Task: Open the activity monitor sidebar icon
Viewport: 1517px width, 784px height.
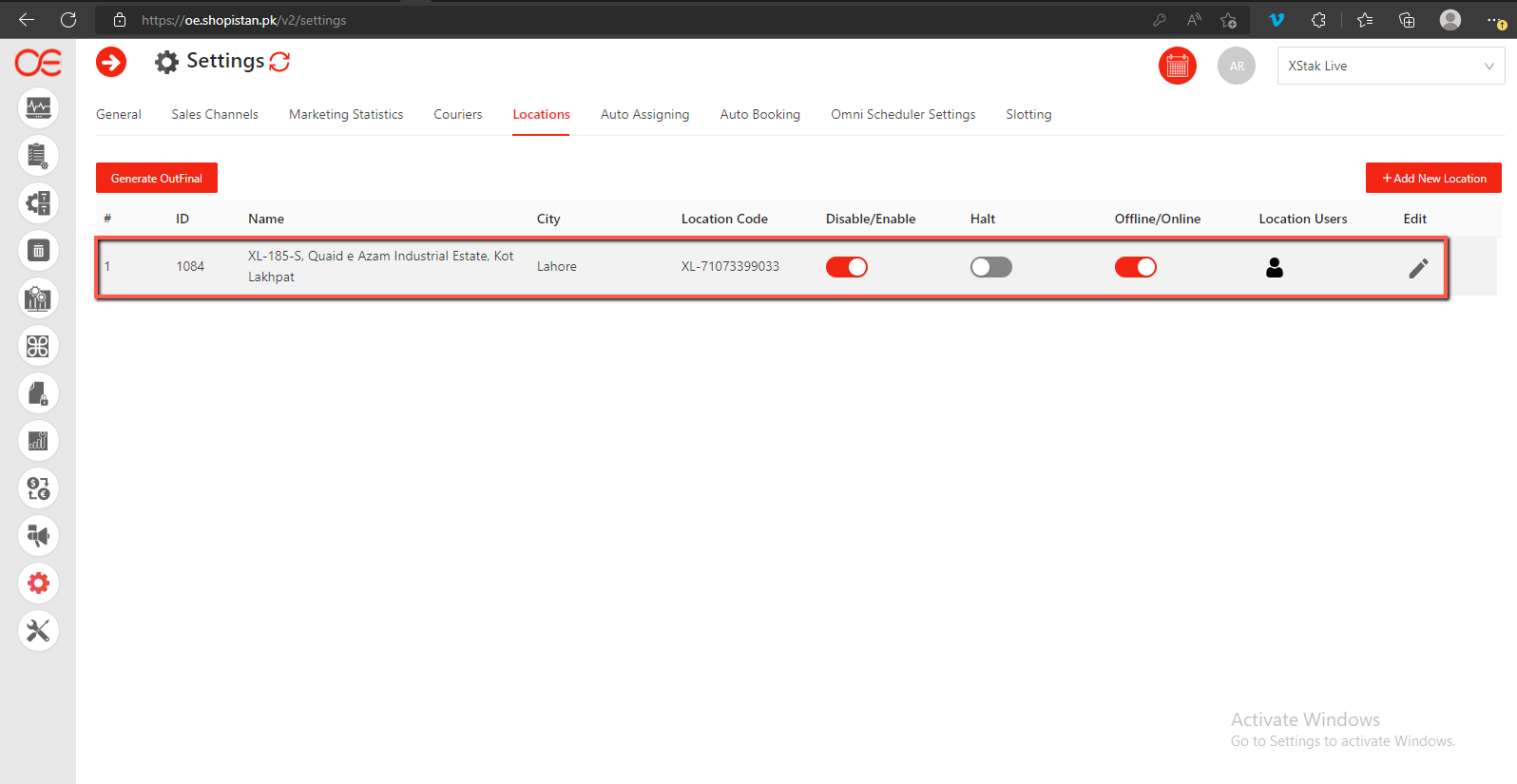Action: [x=38, y=107]
